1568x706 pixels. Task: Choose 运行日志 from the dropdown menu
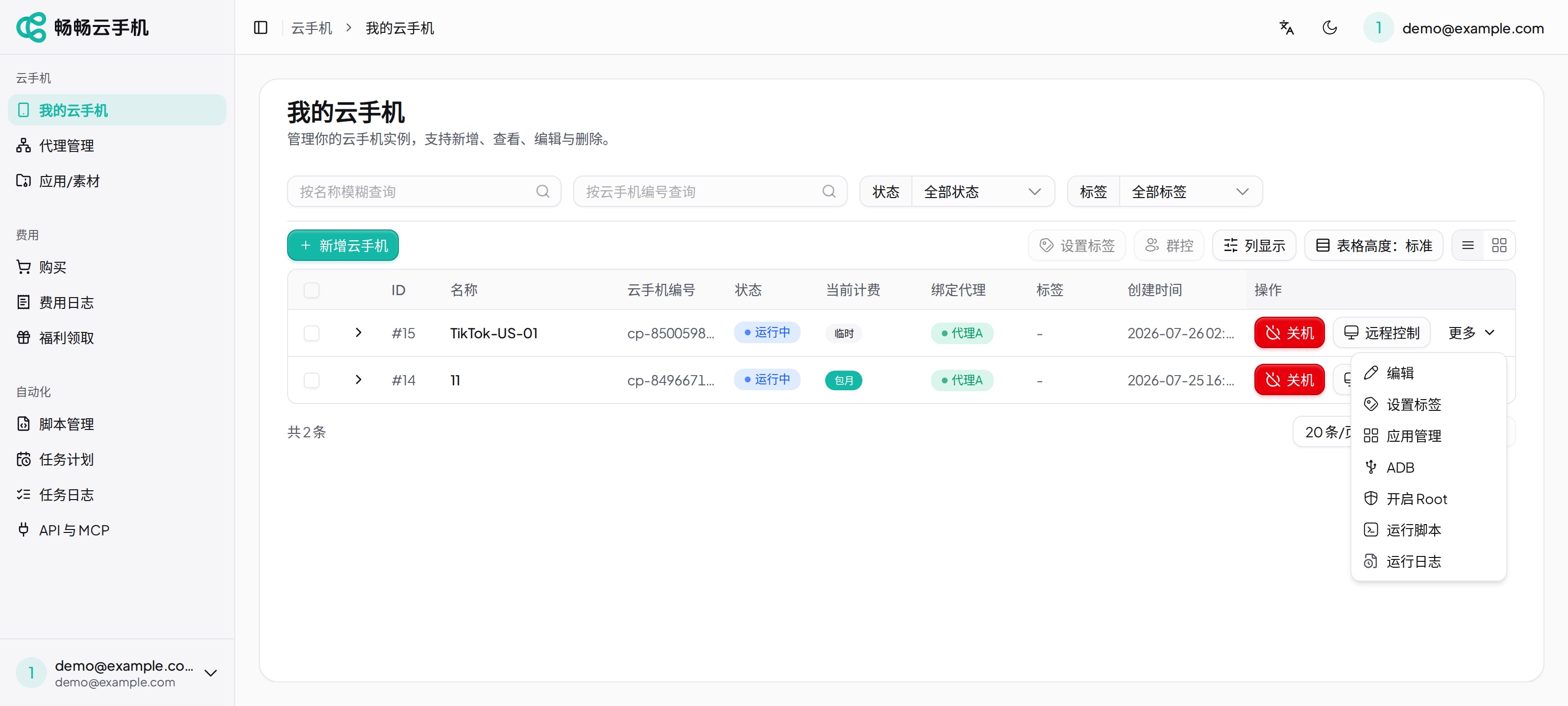click(1428, 562)
